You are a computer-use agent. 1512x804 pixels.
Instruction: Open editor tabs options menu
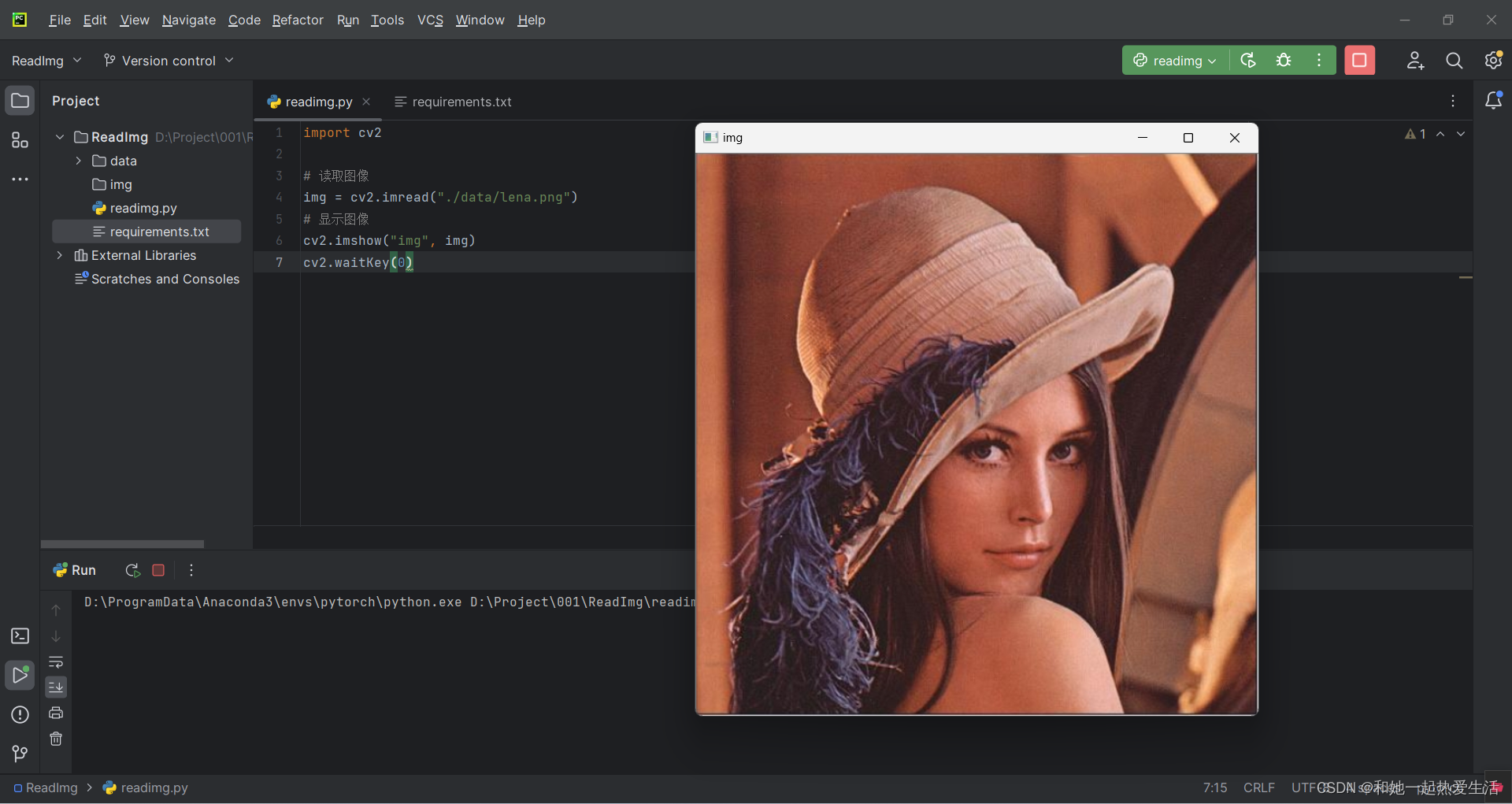(x=1453, y=101)
